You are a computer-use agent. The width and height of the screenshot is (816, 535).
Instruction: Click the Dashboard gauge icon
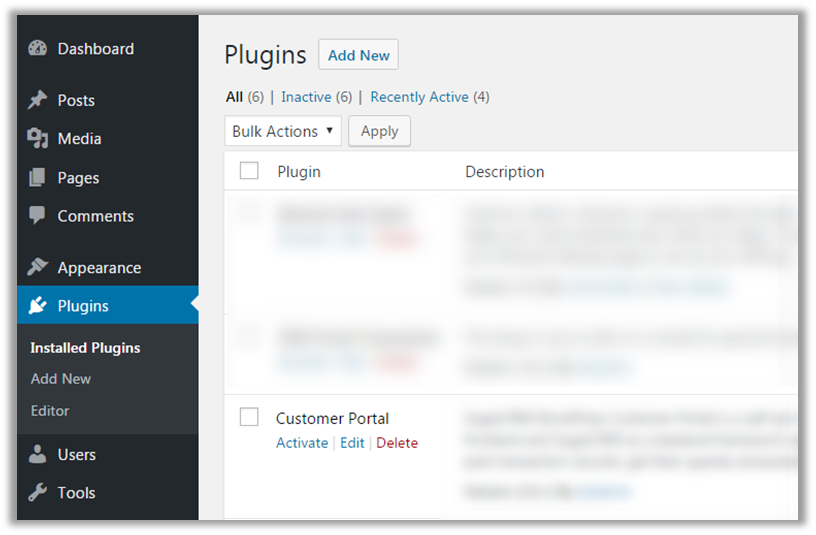pos(38,49)
